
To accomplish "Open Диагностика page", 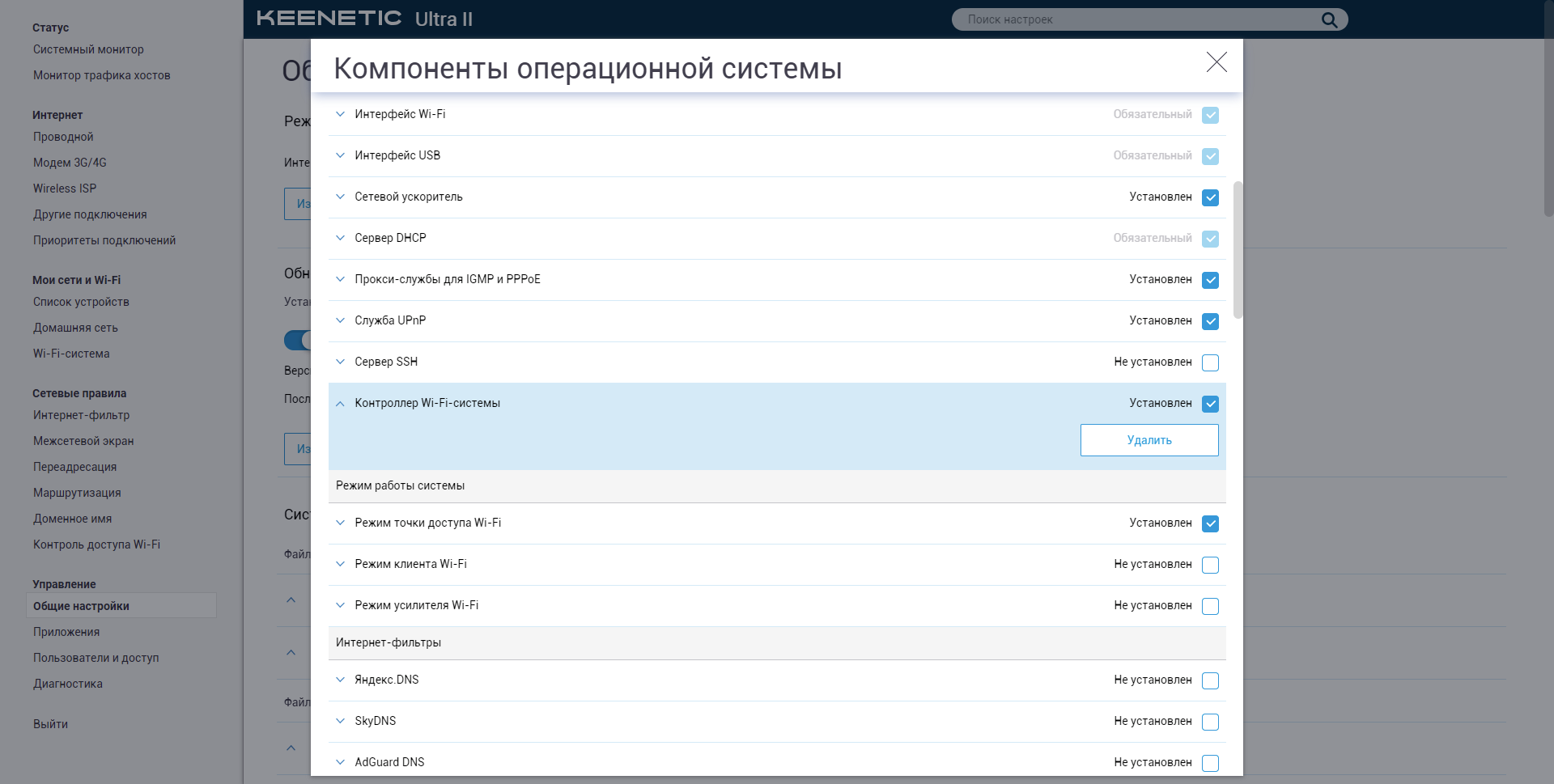I will tap(68, 684).
